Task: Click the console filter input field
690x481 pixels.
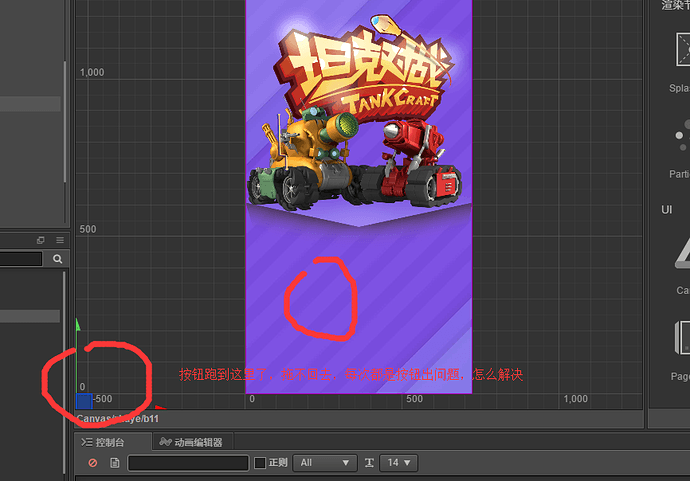Action: pyautogui.click(x=188, y=463)
